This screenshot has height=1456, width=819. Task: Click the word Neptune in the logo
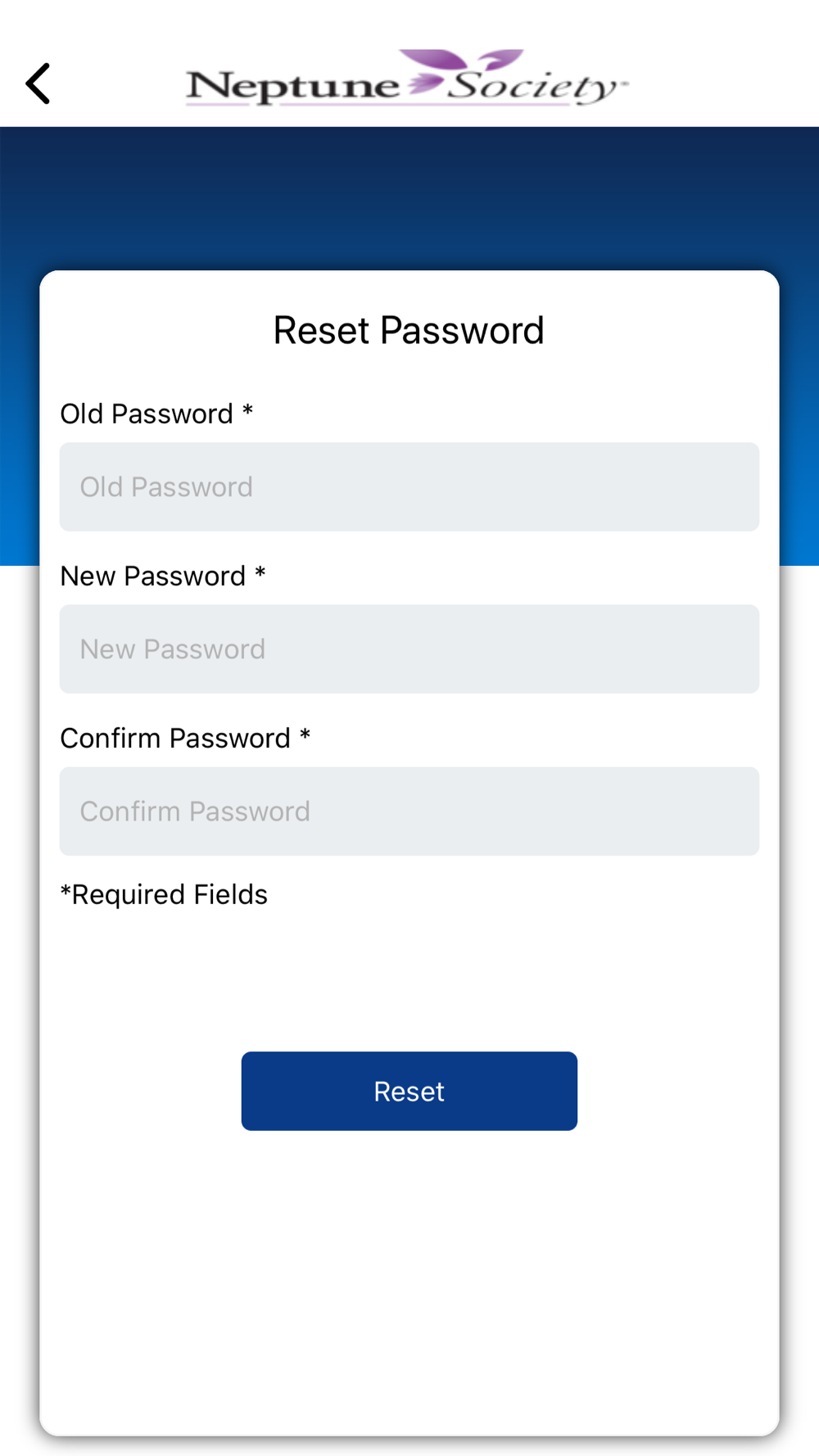pos(292,88)
